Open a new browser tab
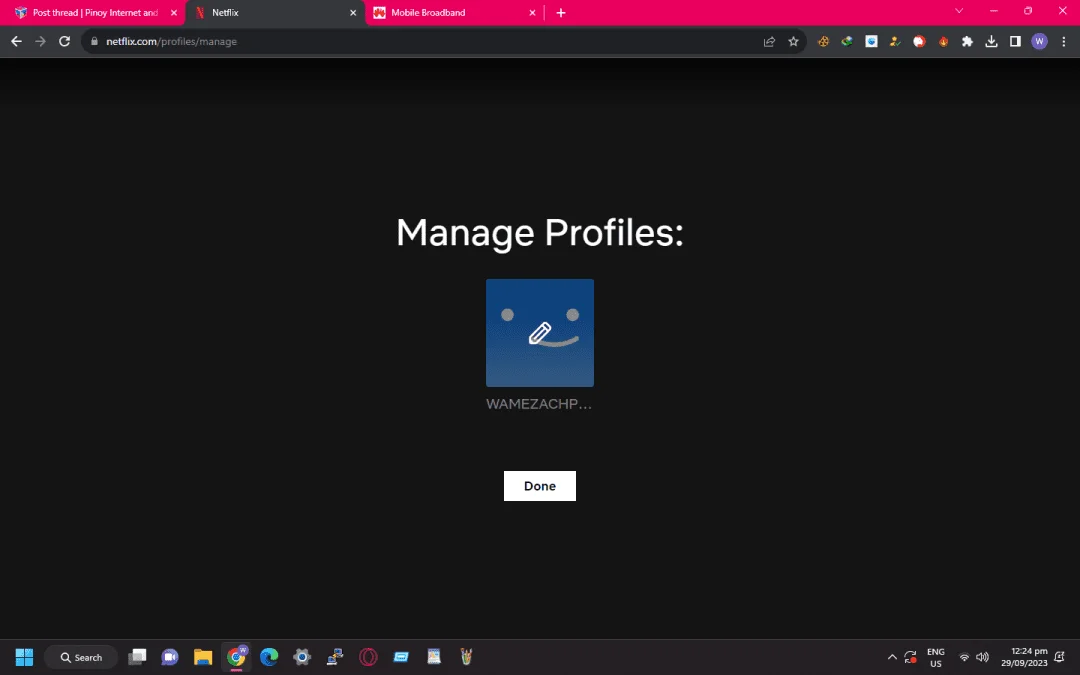Screen dimensions: 1080x675 (561, 12)
